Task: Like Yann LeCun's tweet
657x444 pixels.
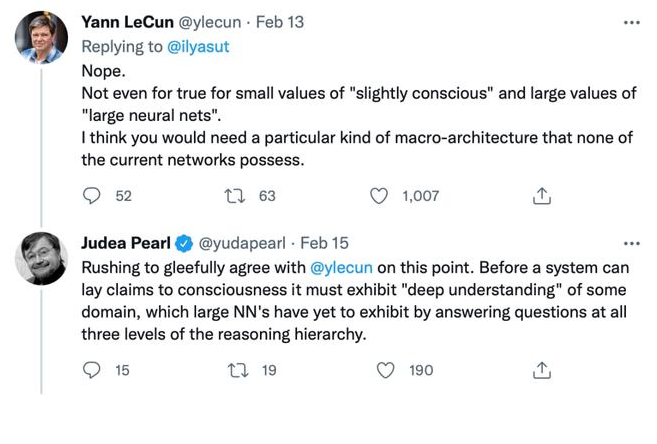Action: 379,197
